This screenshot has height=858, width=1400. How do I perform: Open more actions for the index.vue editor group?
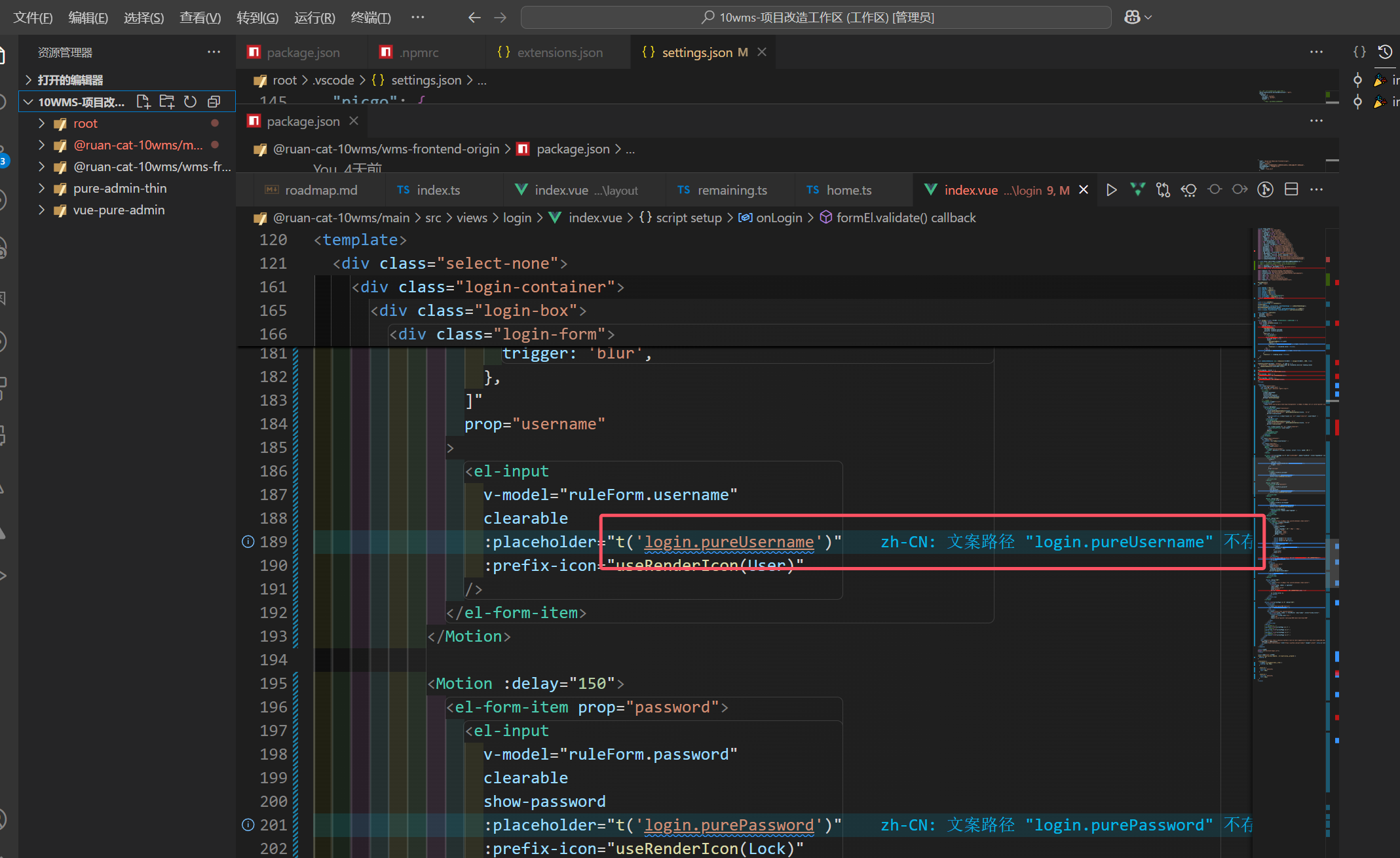[x=1317, y=190]
